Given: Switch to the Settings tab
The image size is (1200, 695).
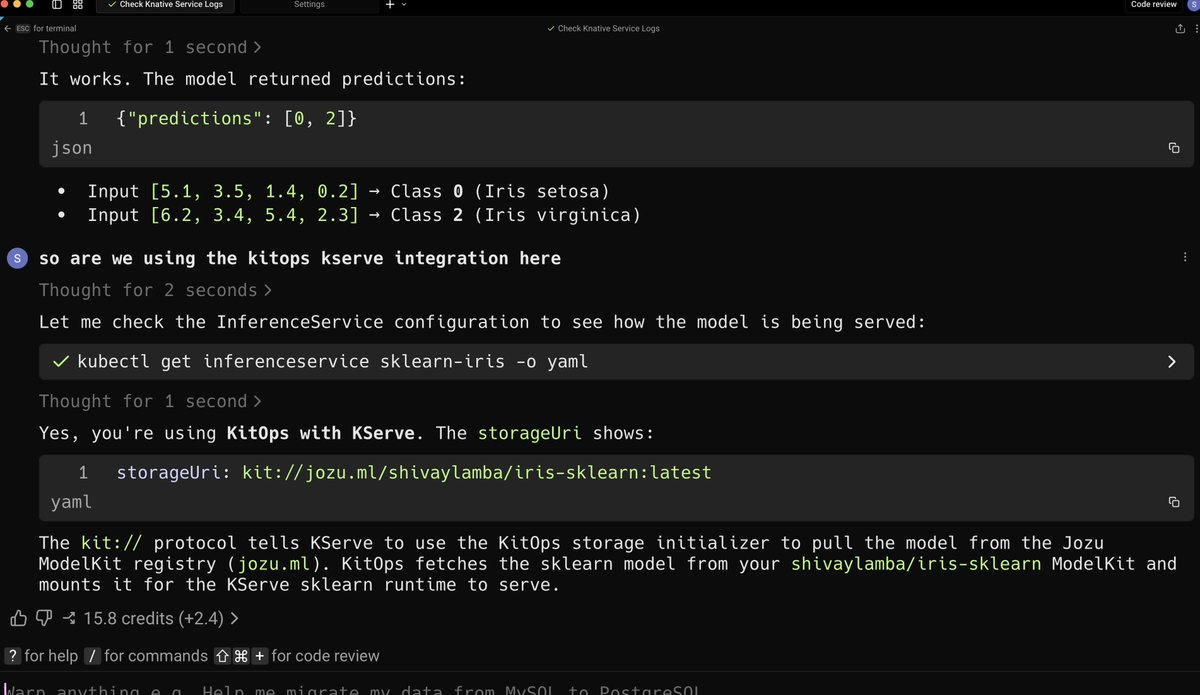Looking at the screenshot, I should [309, 5].
